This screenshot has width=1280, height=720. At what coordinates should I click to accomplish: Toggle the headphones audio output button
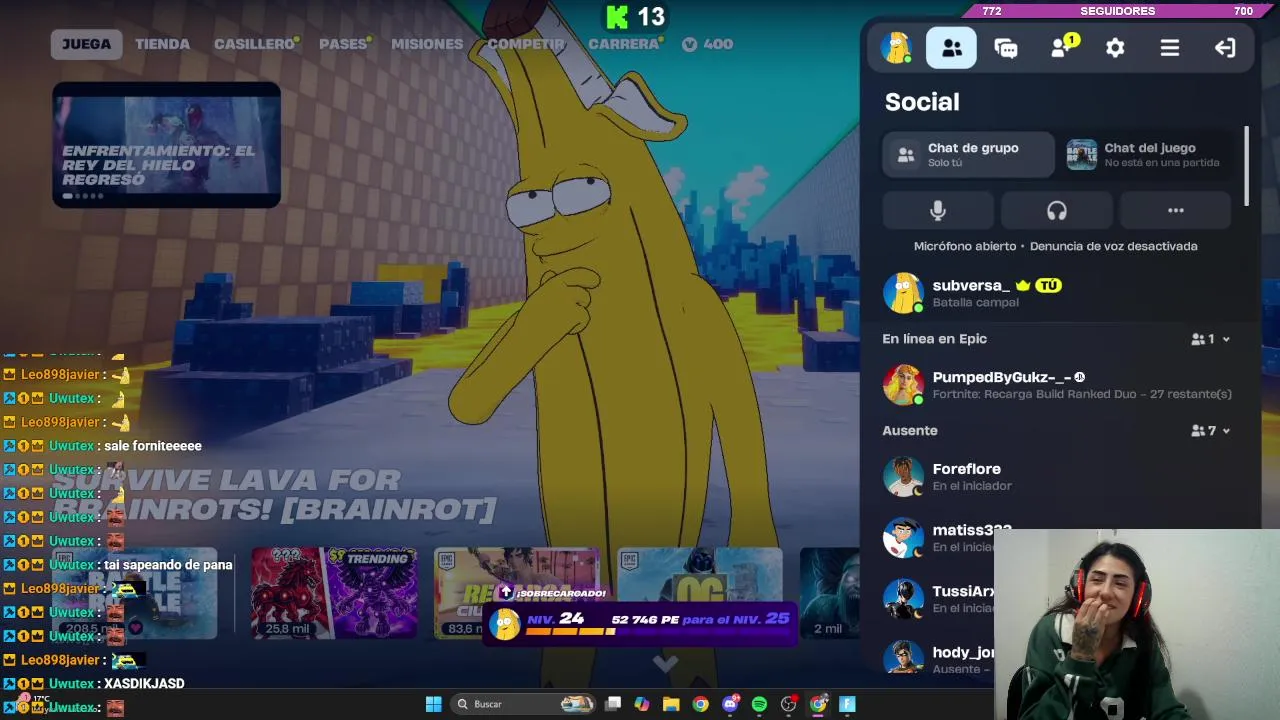pyautogui.click(x=1057, y=211)
